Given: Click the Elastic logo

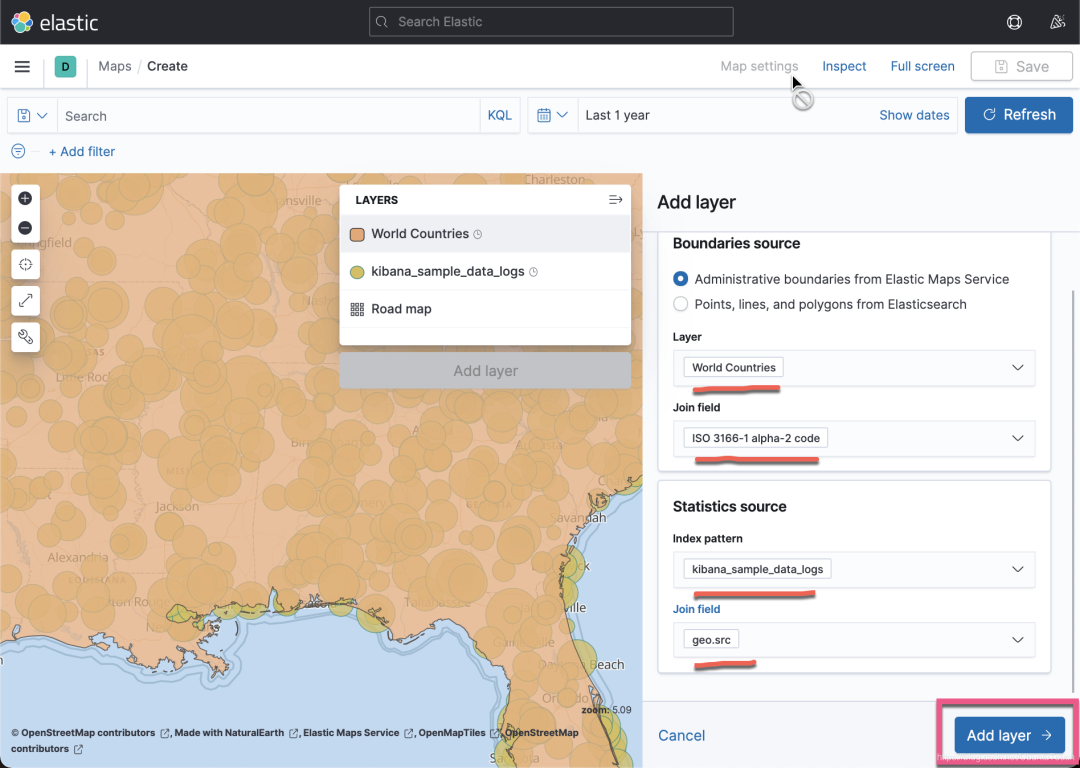Looking at the screenshot, I should (x=55, y=22).
